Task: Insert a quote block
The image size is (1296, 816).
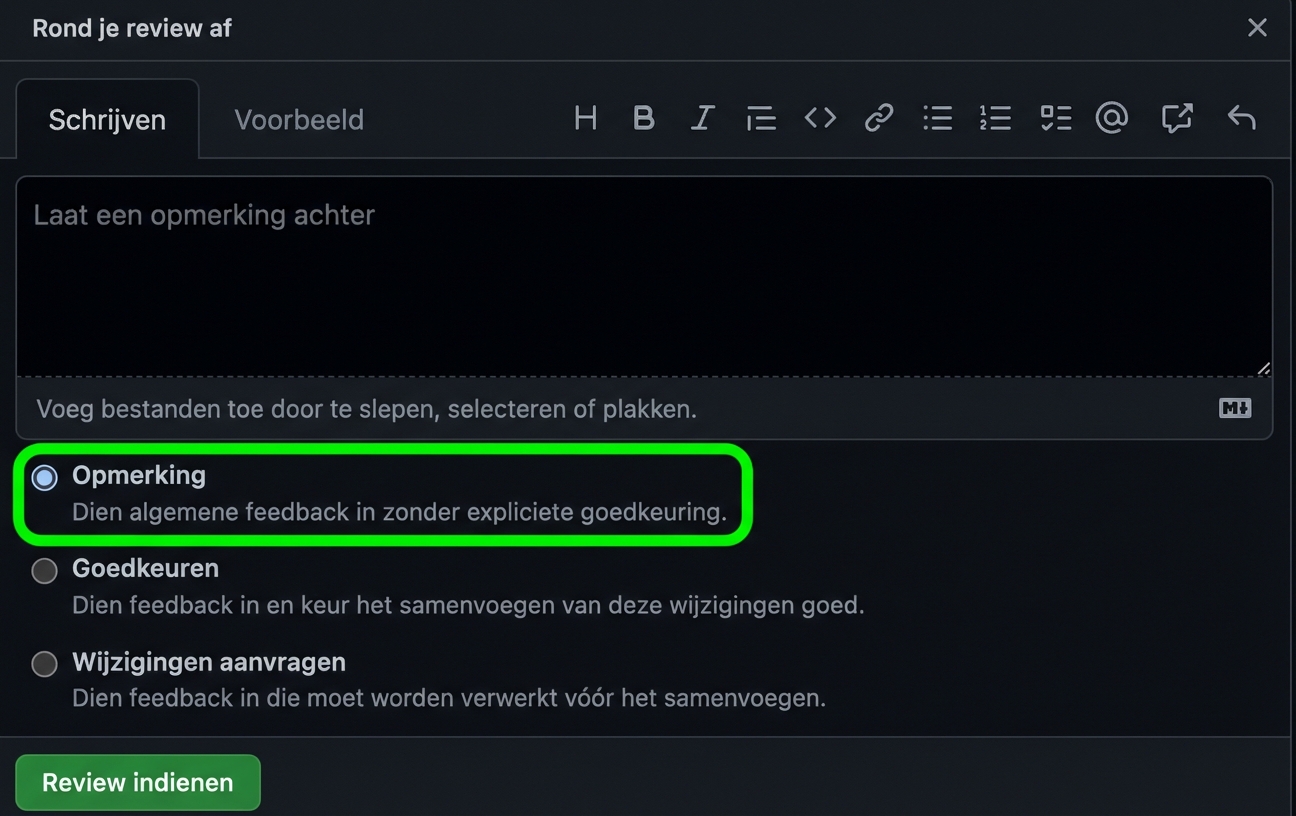Action: 761,119
